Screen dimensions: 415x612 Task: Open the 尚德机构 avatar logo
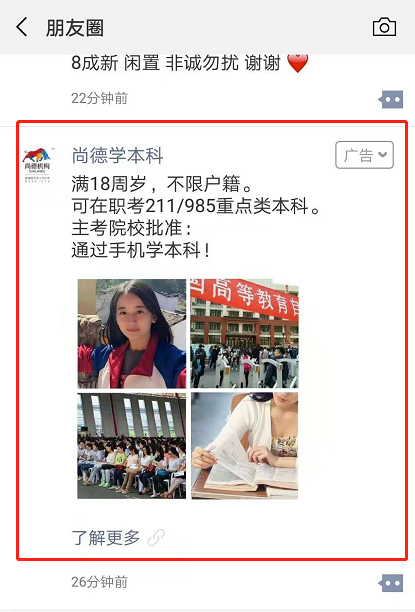point(37,164)
